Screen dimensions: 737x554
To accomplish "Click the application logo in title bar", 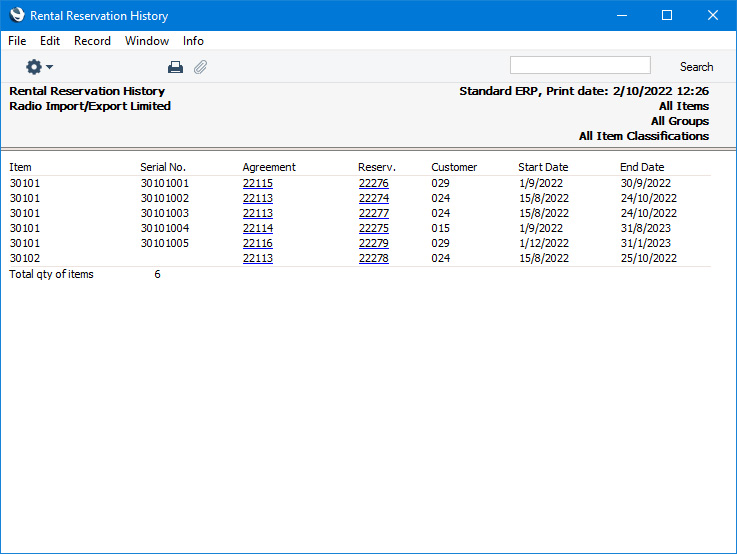I will pos(17,15).
